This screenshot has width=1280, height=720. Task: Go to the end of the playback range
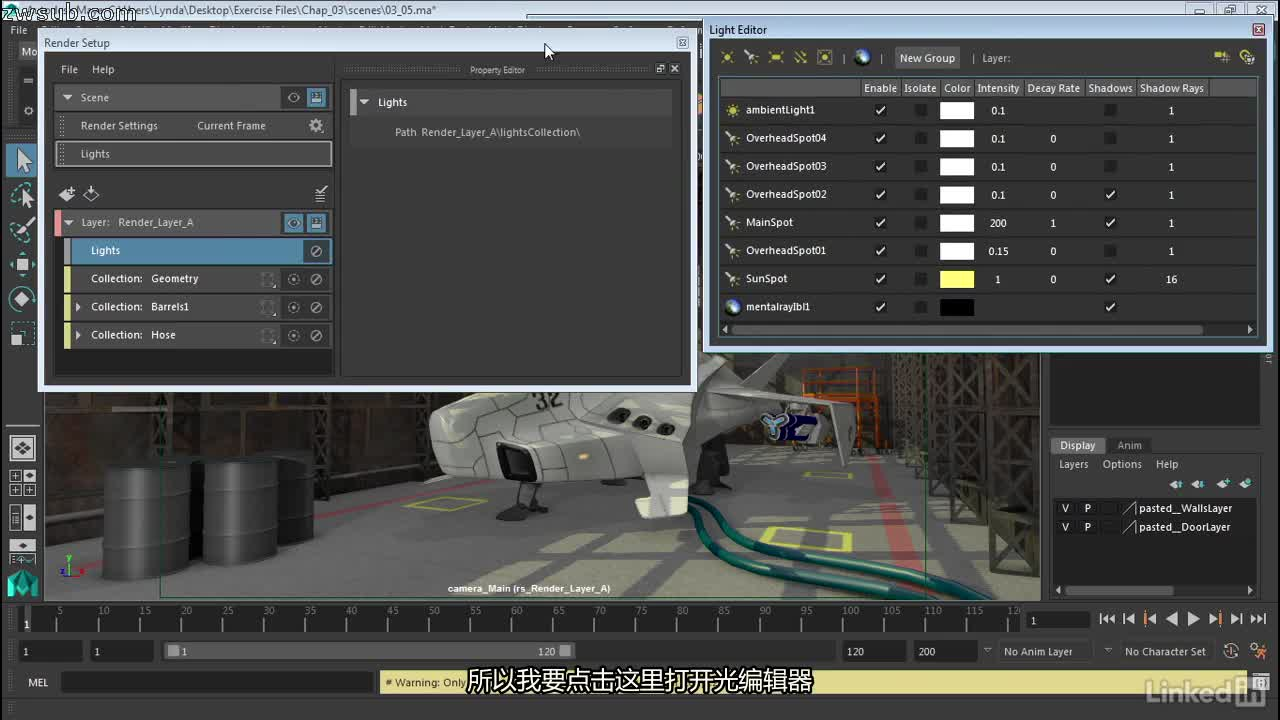[1258, 619]
